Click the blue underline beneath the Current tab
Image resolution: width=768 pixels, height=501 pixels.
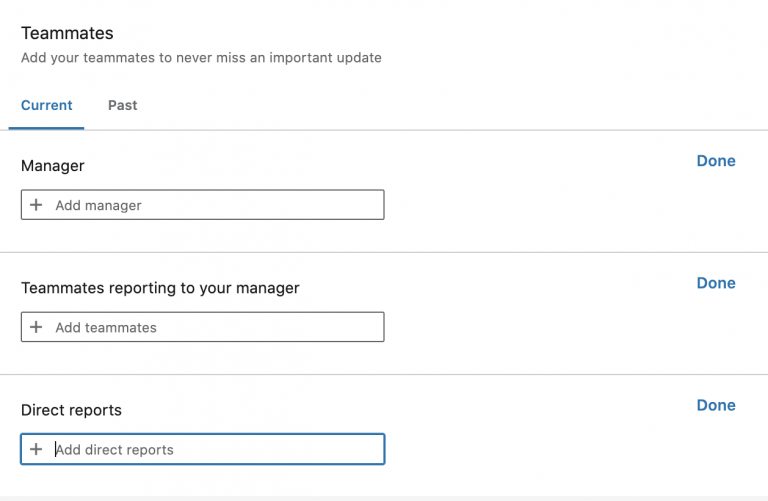(47, 128)
